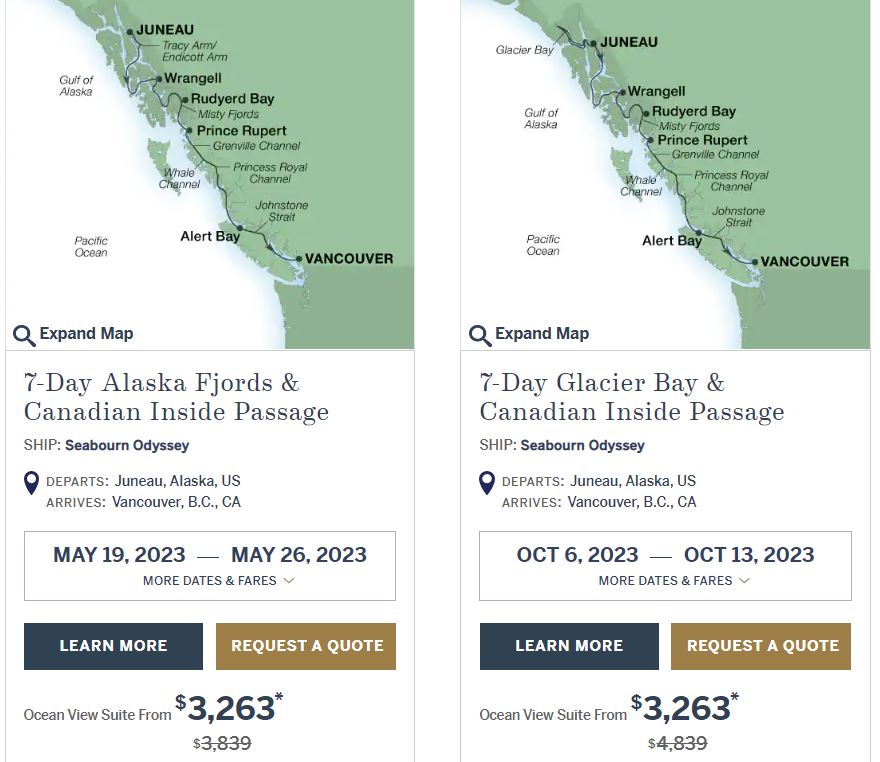
Task: Expand More Dates & Fares for October cruise
Action: [x=674, y=581]
